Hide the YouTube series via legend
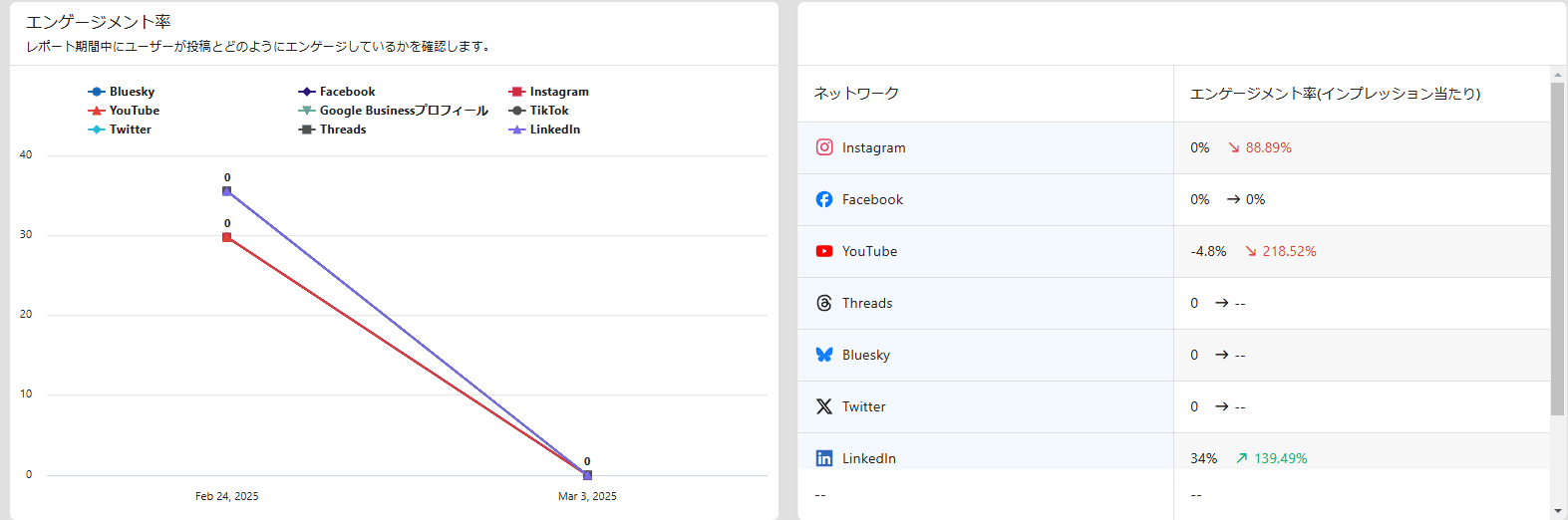The height and width of the screenshot is (520, 1568). [x=124, y=111]
